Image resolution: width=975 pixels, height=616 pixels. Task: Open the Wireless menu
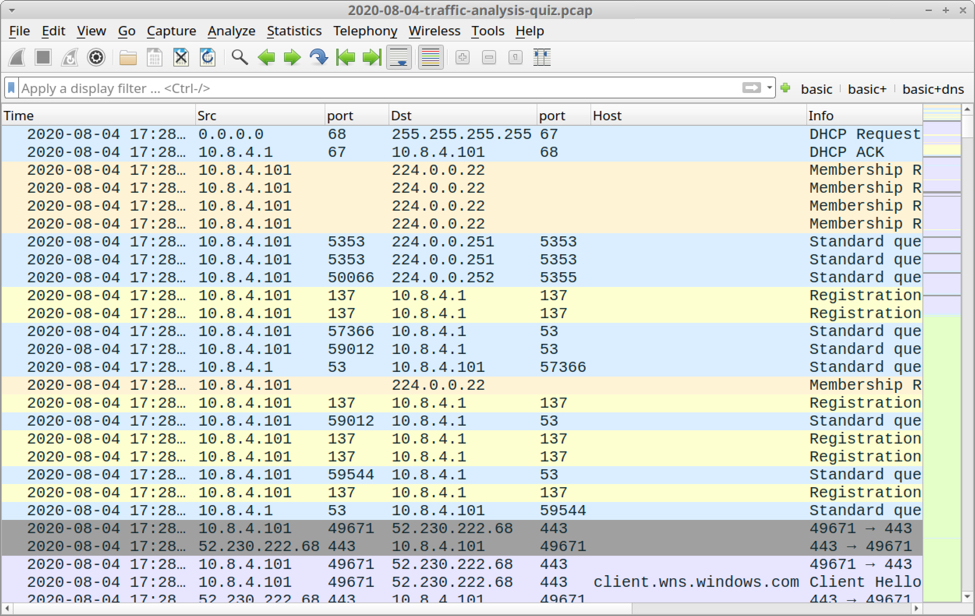point(434,31)
